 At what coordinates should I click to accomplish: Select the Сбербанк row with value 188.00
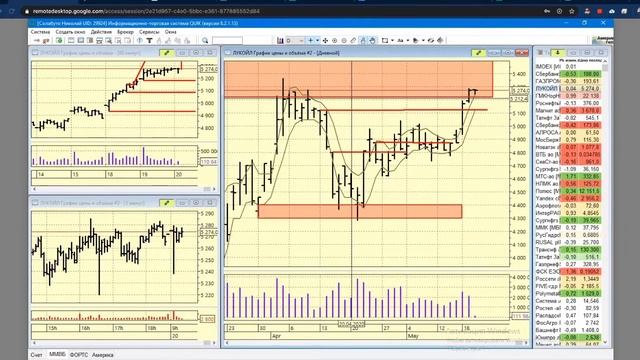pyautogui.click(x=568, y=74)
